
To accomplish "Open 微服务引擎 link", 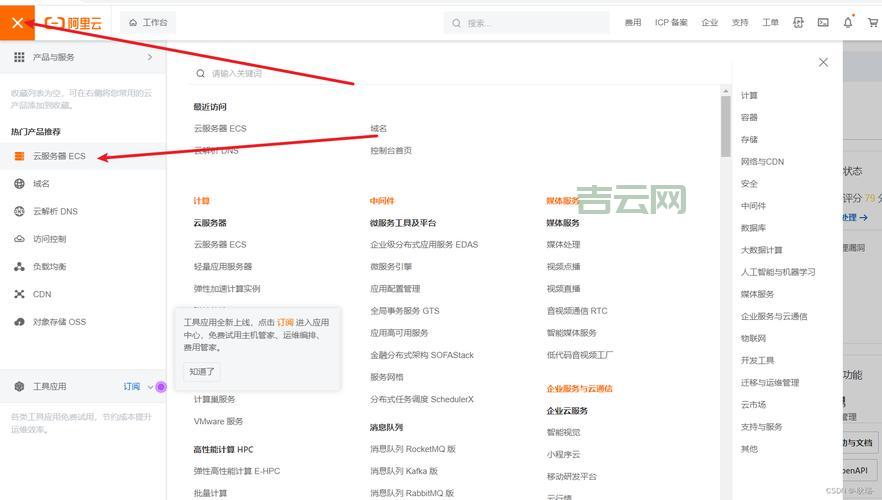I will click(x=391, y=266).
